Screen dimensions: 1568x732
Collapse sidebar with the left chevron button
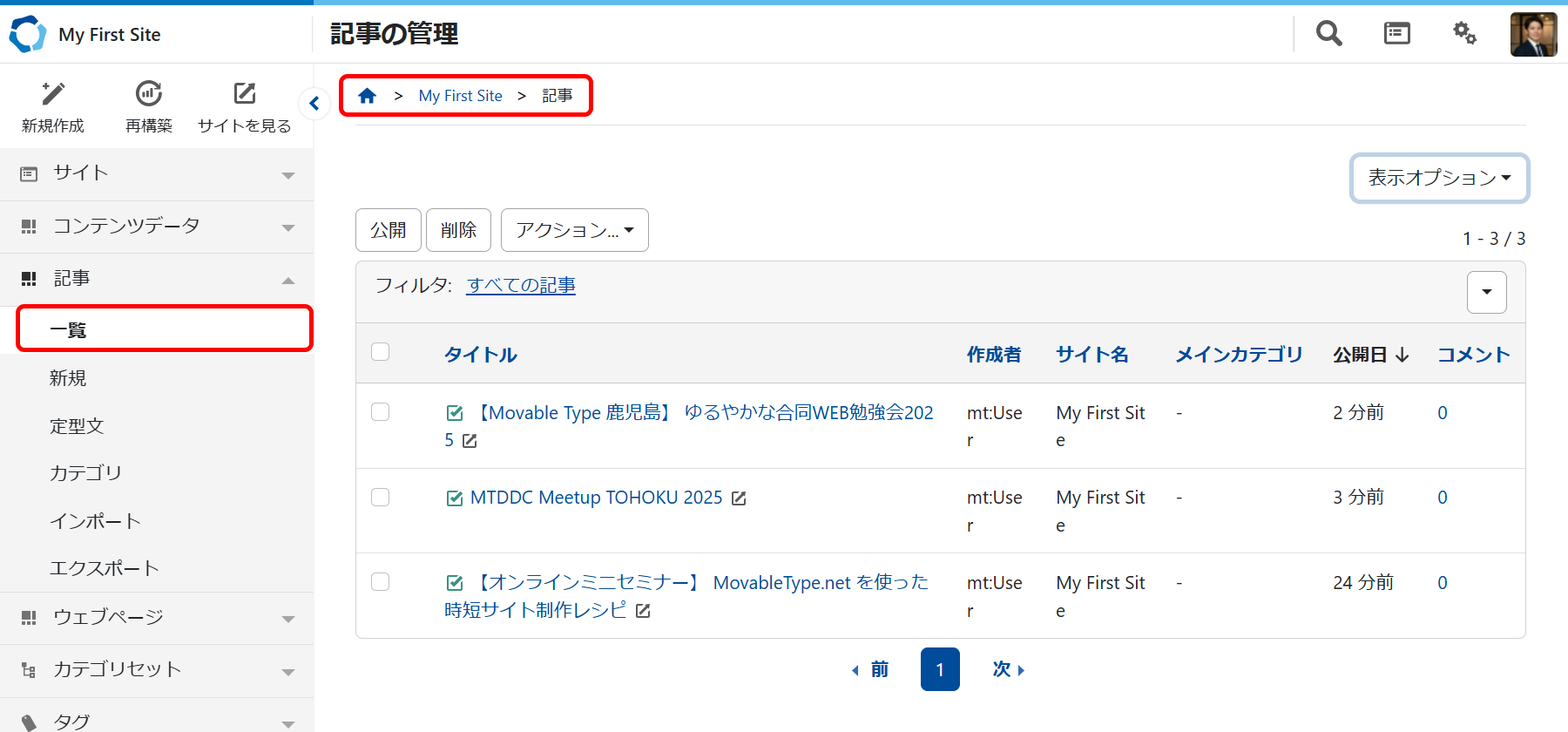tap(314, 104)
